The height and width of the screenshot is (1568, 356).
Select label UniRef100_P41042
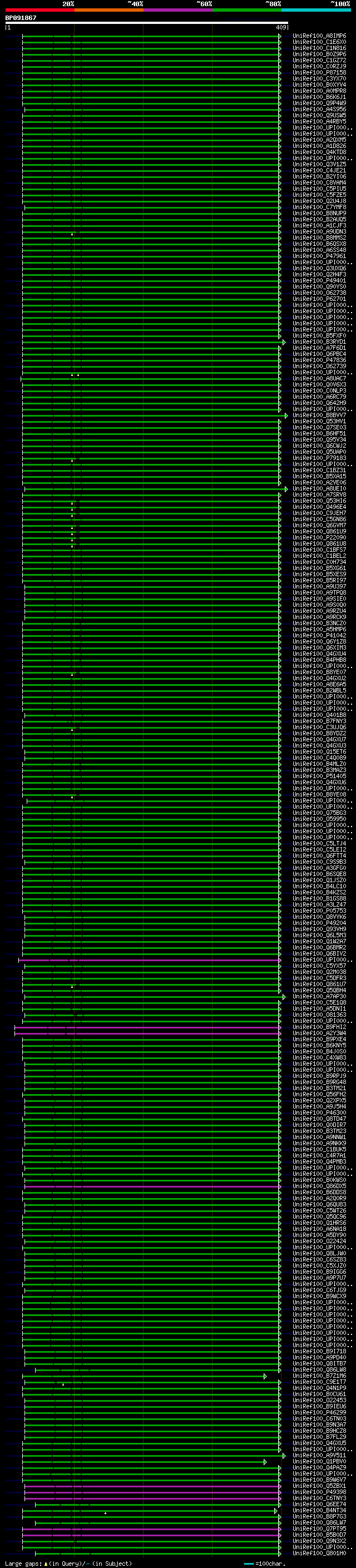click(x=319, y=635)
